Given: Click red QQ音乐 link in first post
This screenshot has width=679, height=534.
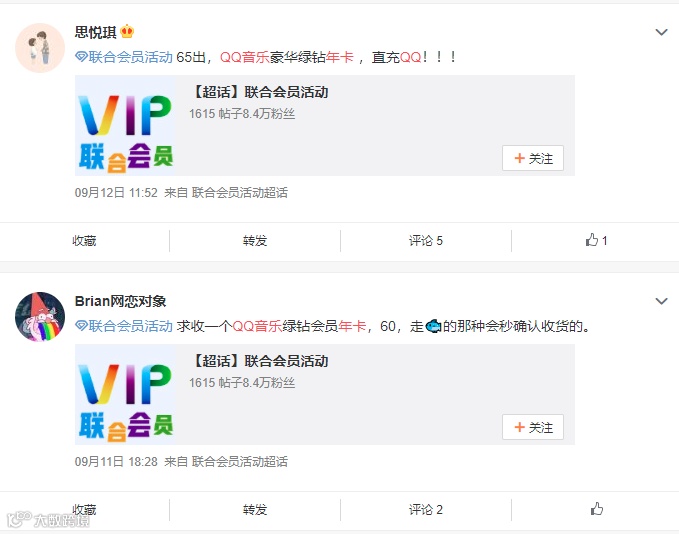Looking at the screenshot, I should click(x=245, y=57).
